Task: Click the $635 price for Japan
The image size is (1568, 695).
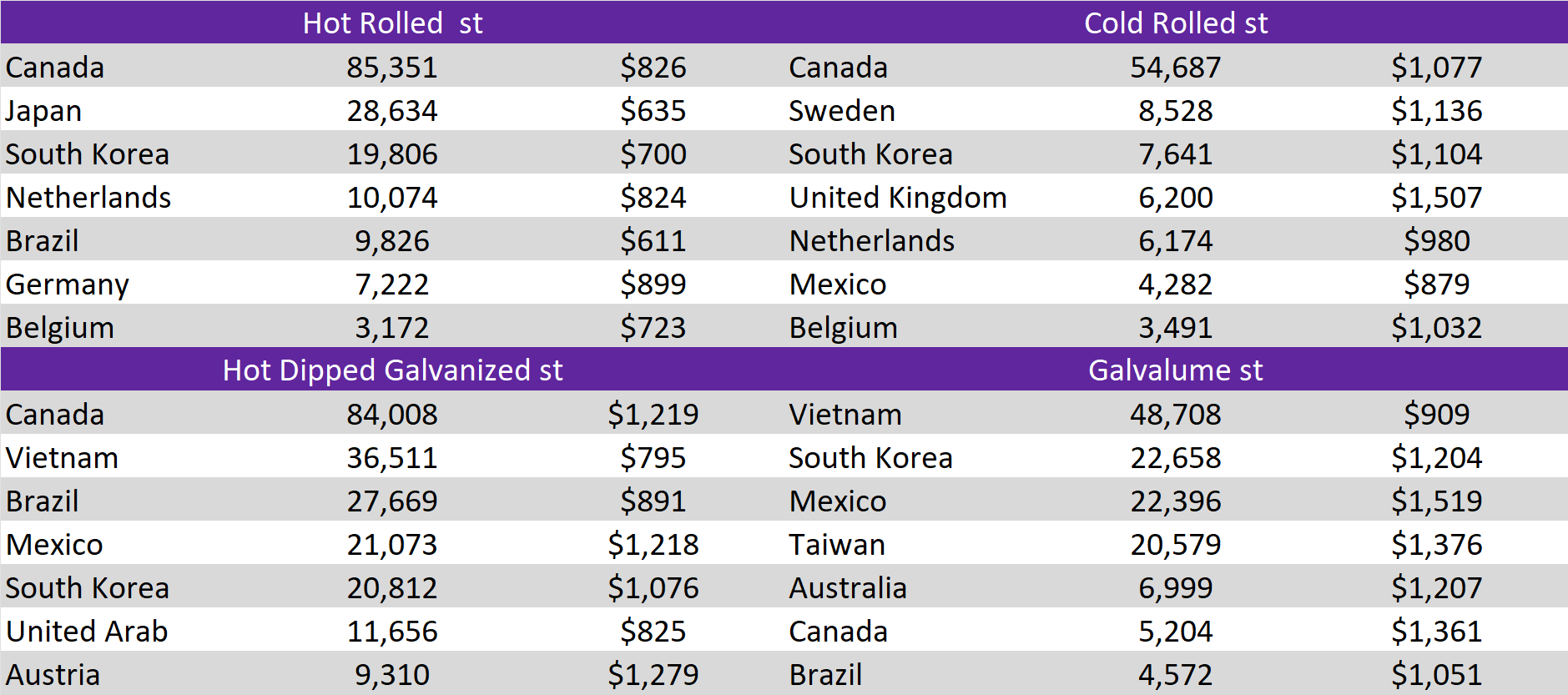Action: [x=653, y=111]
